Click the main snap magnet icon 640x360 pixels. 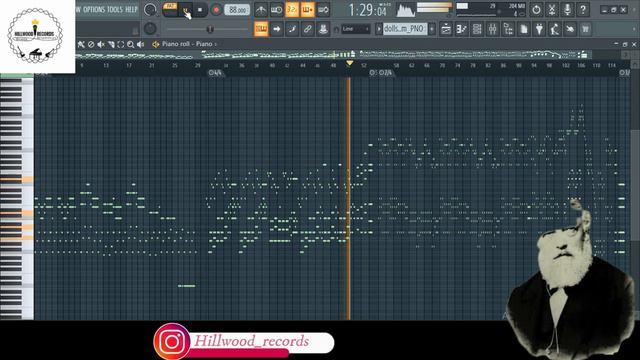337,29
